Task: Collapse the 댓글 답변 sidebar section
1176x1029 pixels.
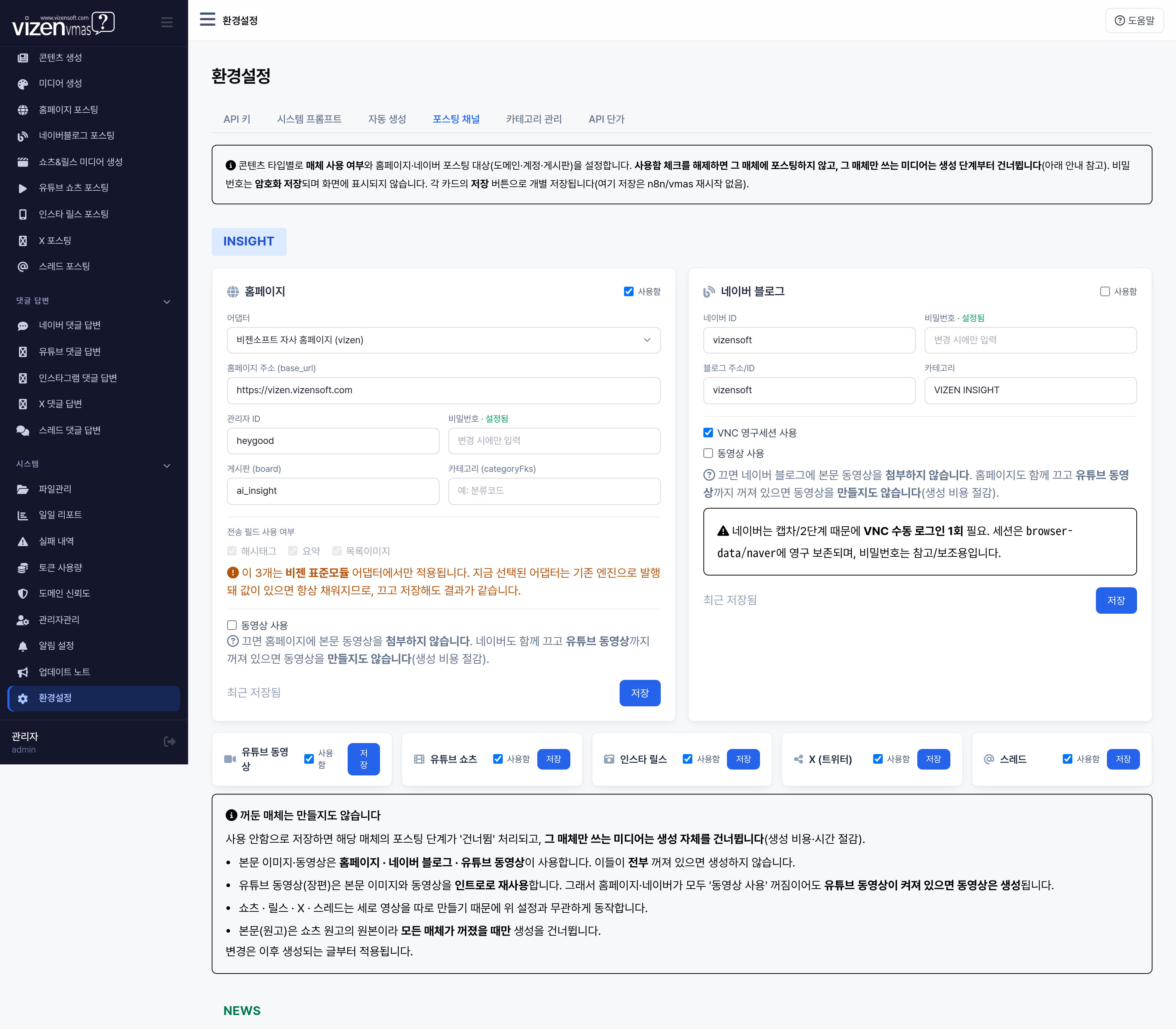Action: point(166,301)
